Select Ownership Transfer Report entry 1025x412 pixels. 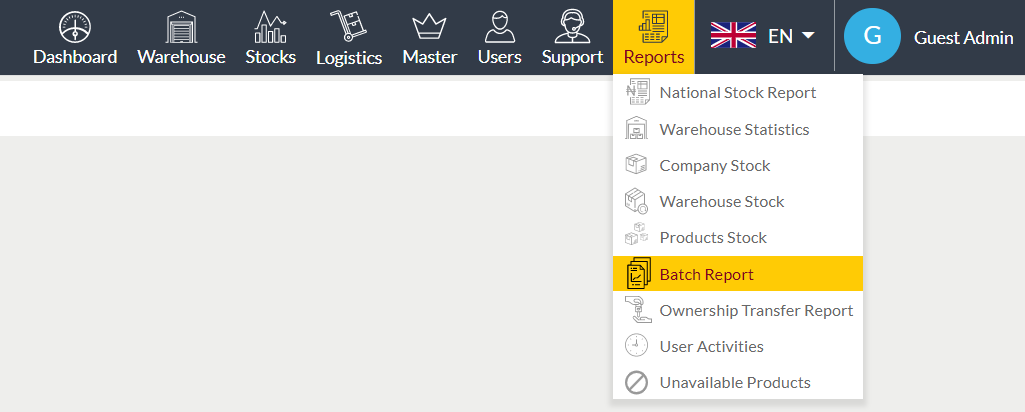738,310
